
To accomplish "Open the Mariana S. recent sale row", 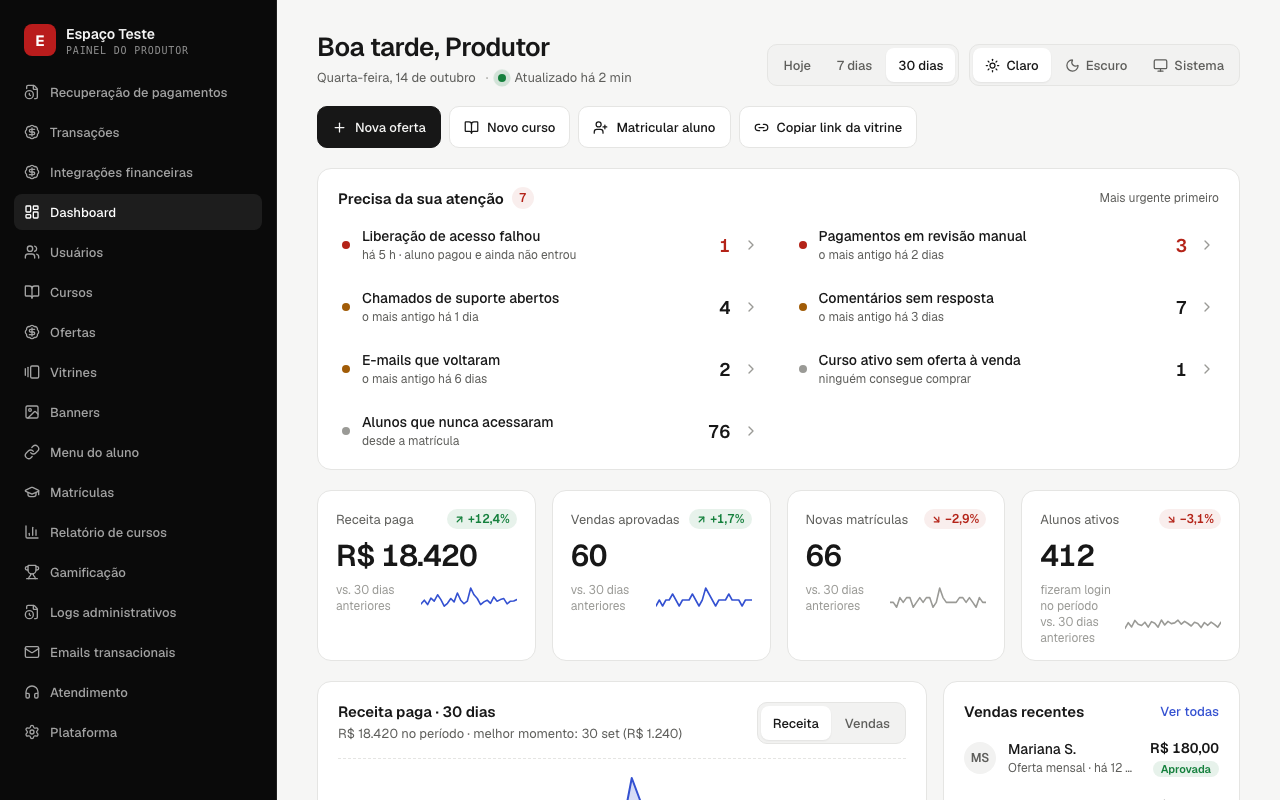I will click(x=1091, y=758).
